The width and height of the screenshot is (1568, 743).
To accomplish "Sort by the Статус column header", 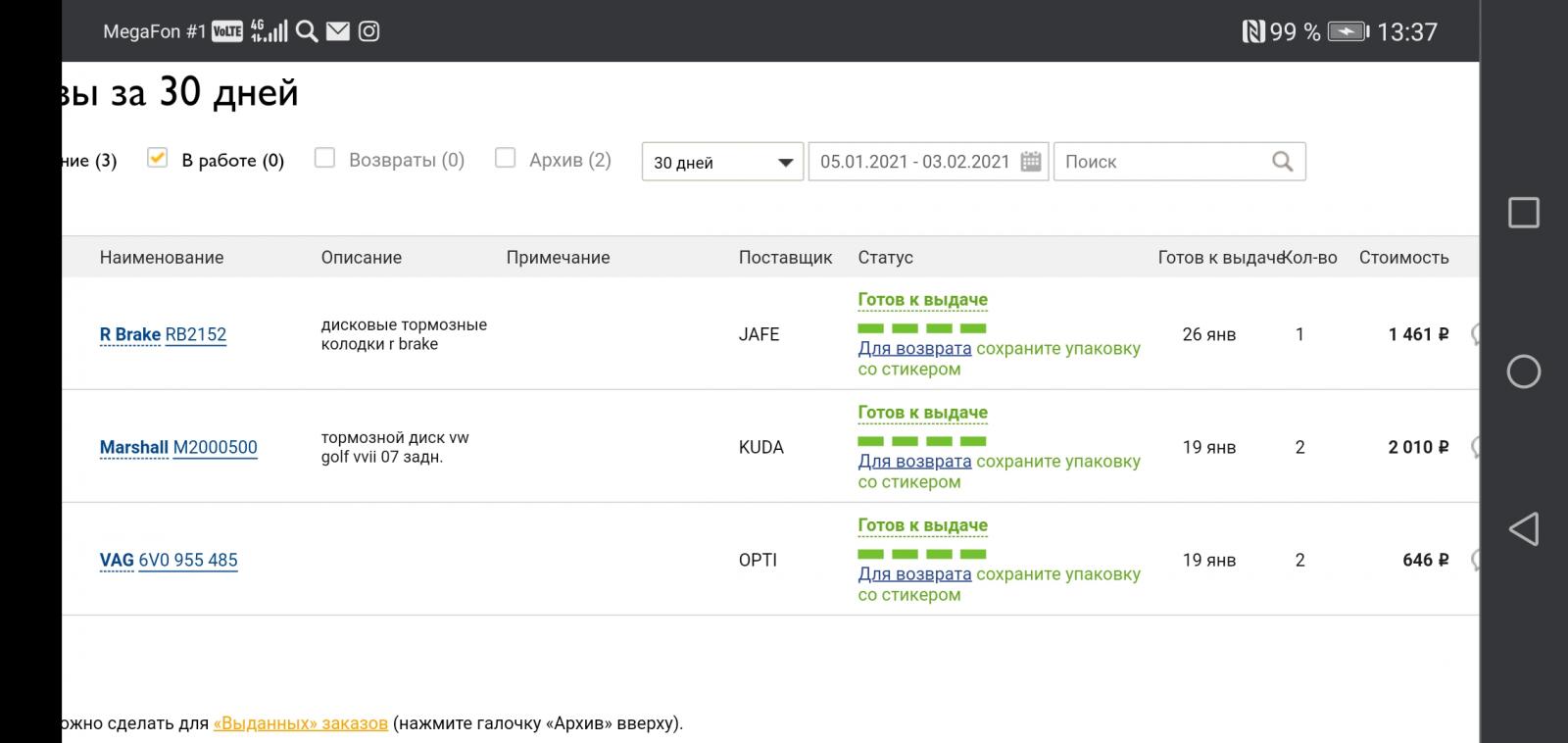I will [x=885, y=258].
